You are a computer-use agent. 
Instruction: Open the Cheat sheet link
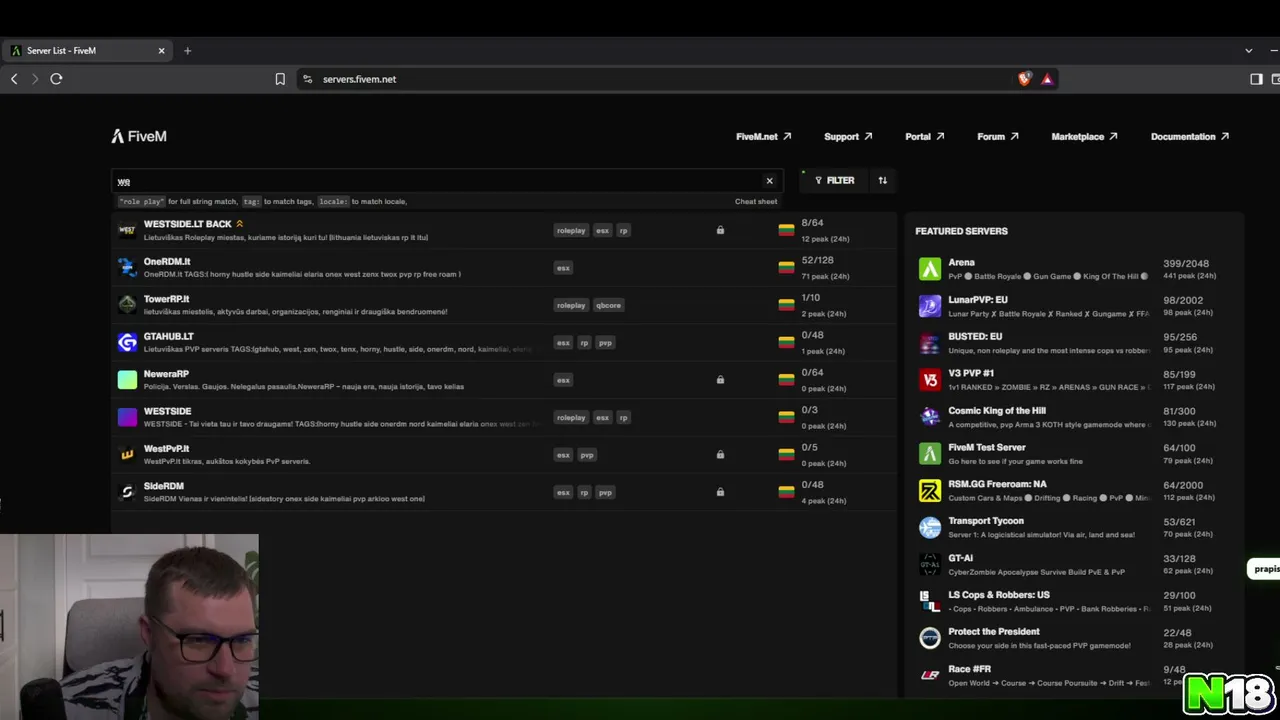pos(756,201)
